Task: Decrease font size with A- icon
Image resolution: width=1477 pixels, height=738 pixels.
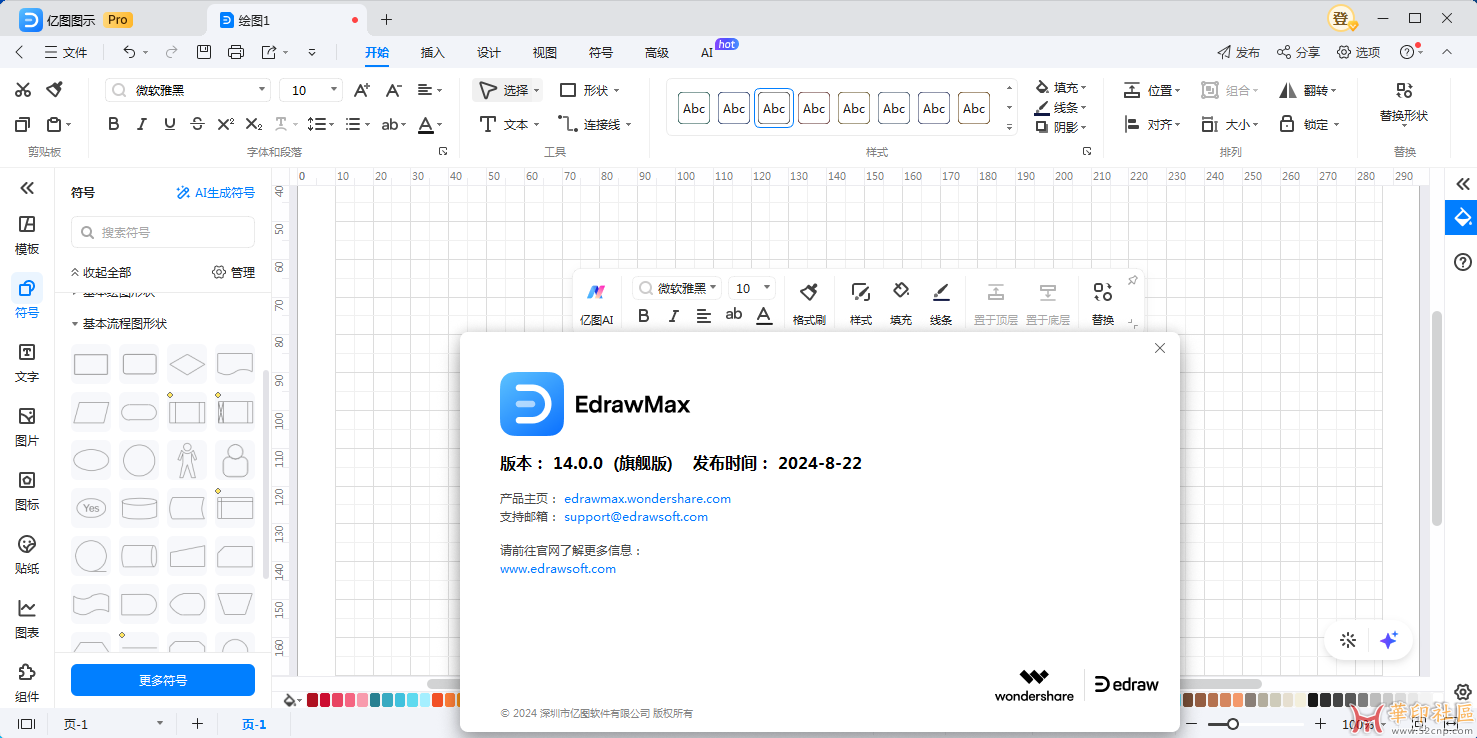Action: 394,90
